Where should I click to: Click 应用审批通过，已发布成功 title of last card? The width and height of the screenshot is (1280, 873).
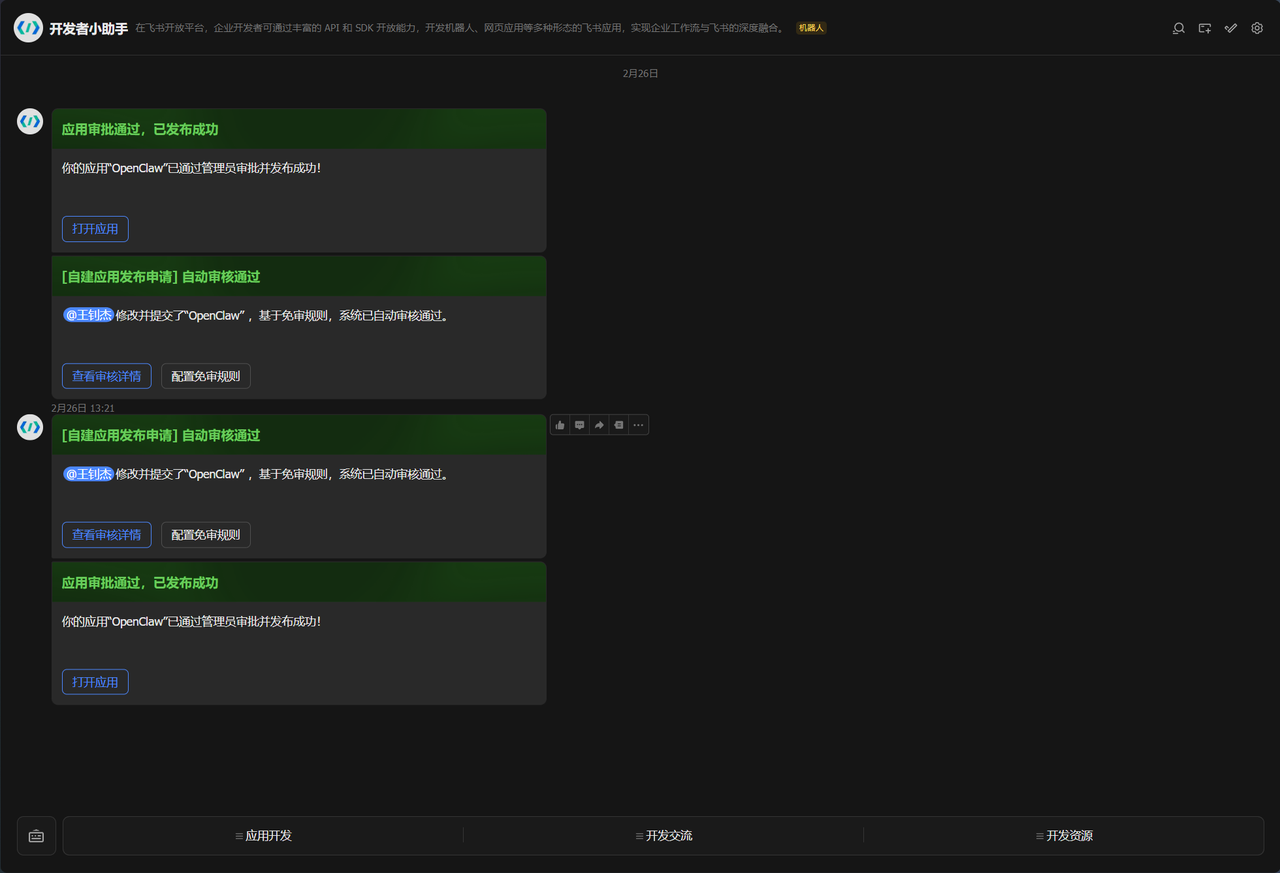(140, 582)
